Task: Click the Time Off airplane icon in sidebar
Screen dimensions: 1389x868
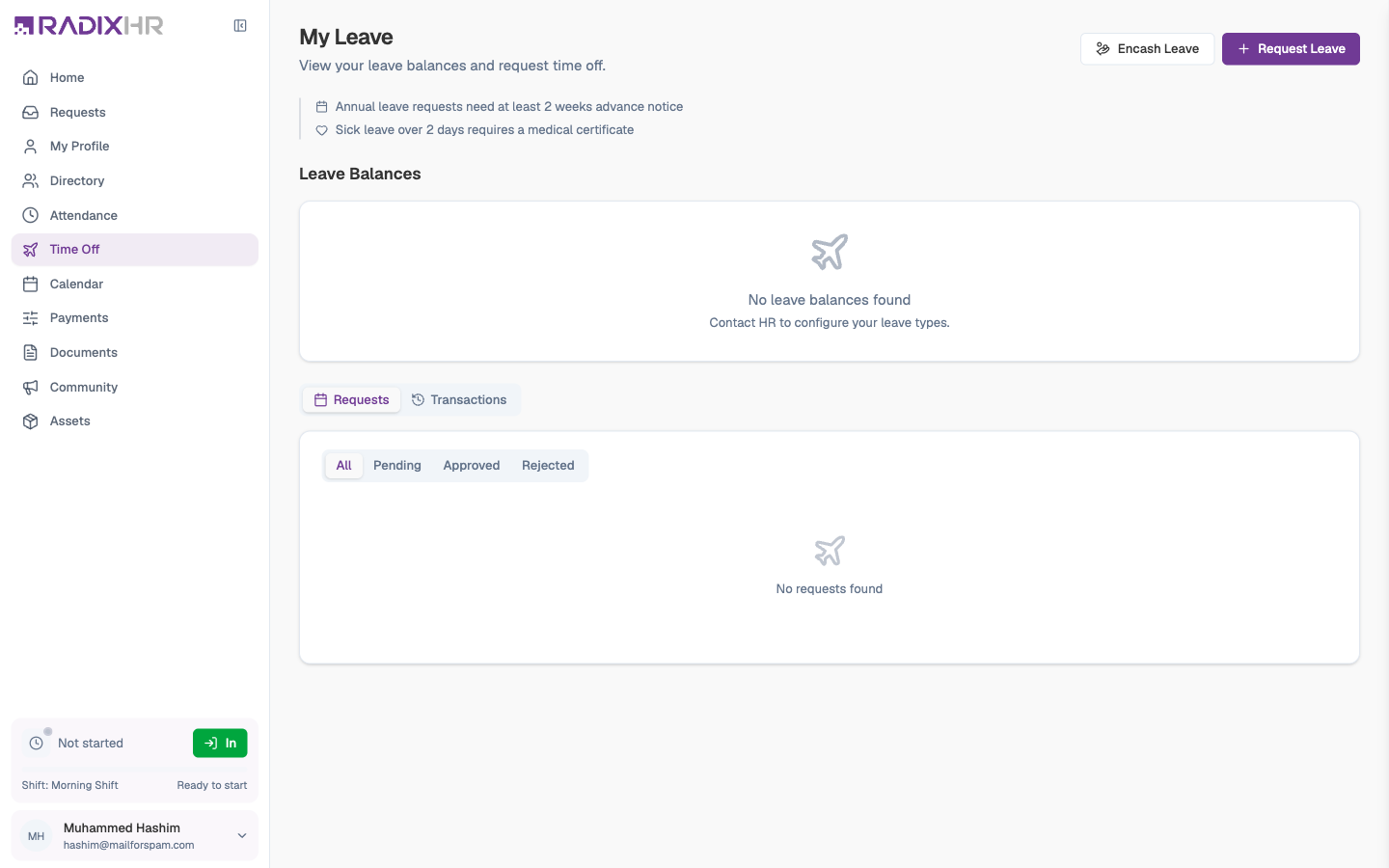Action: coord(31,250)
